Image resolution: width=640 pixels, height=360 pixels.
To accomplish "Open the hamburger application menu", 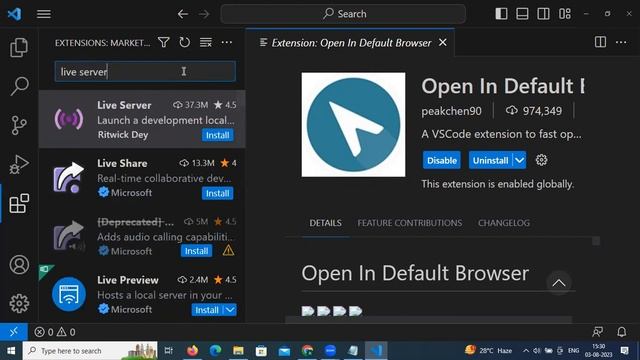I will pos(44,14).
